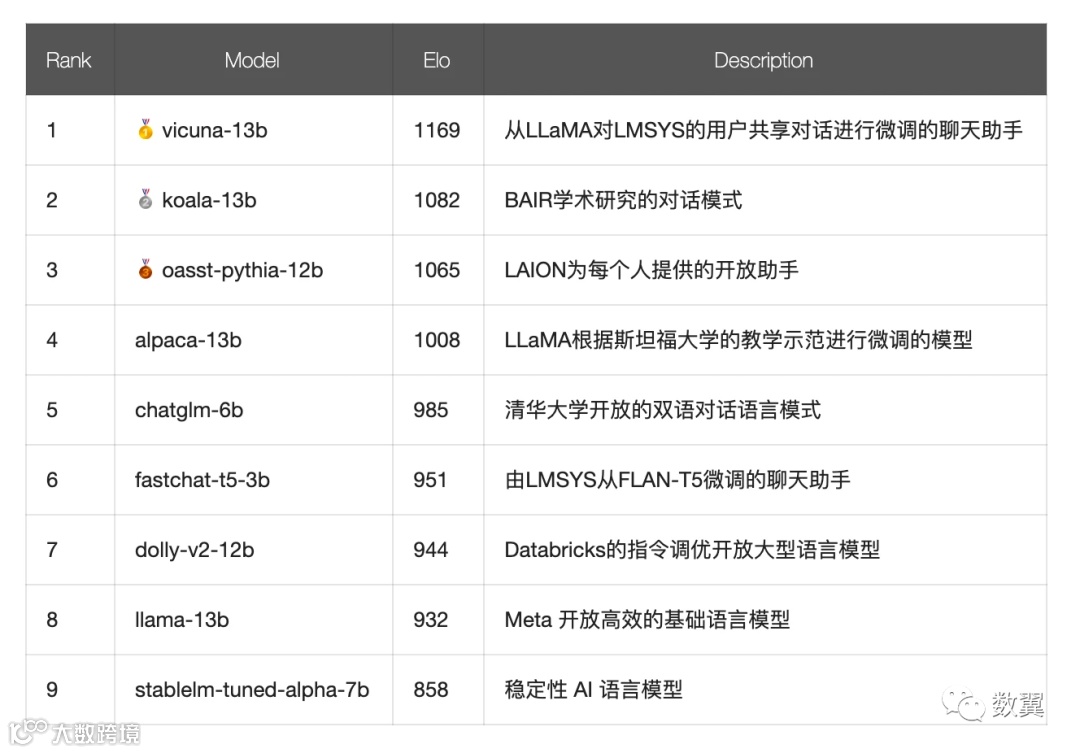Click the Elo score 985
The image size is (1080, 753).
coord(430,410)
